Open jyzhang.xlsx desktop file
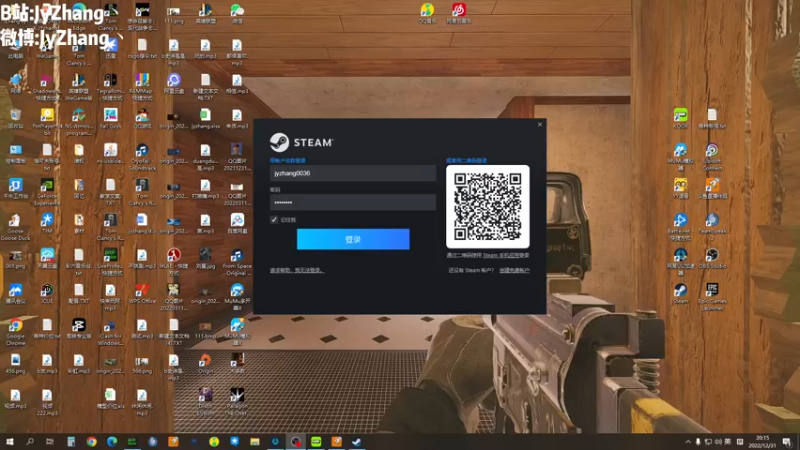 click(x=205, y=118)
